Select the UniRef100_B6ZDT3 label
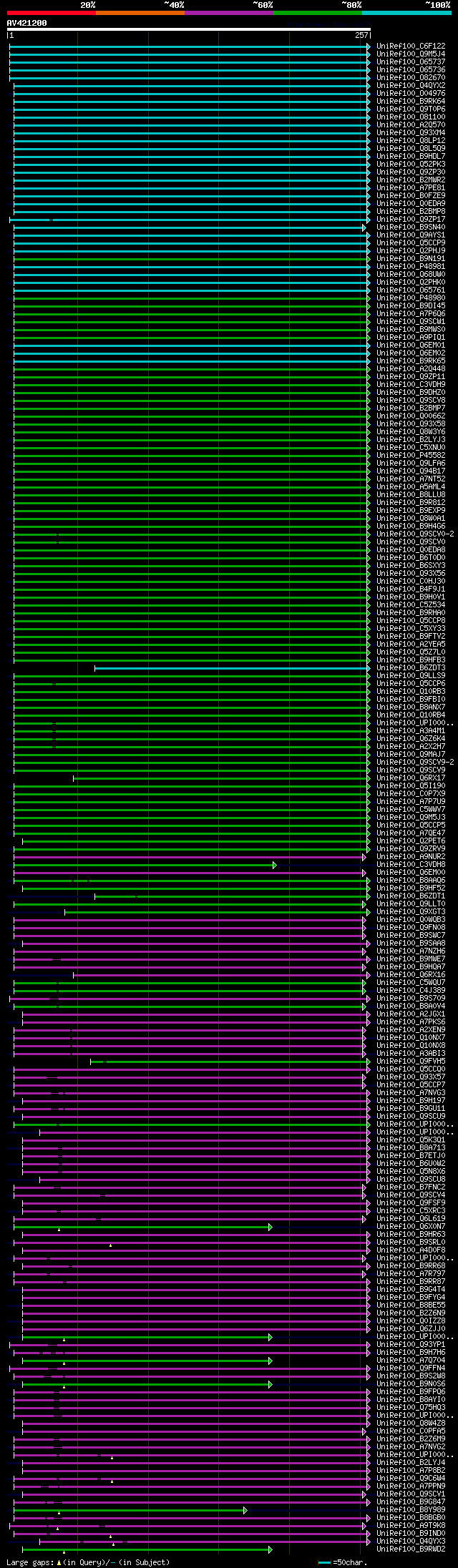The height and width of the screenshot is (1568, 458). [x=411, y=667]
